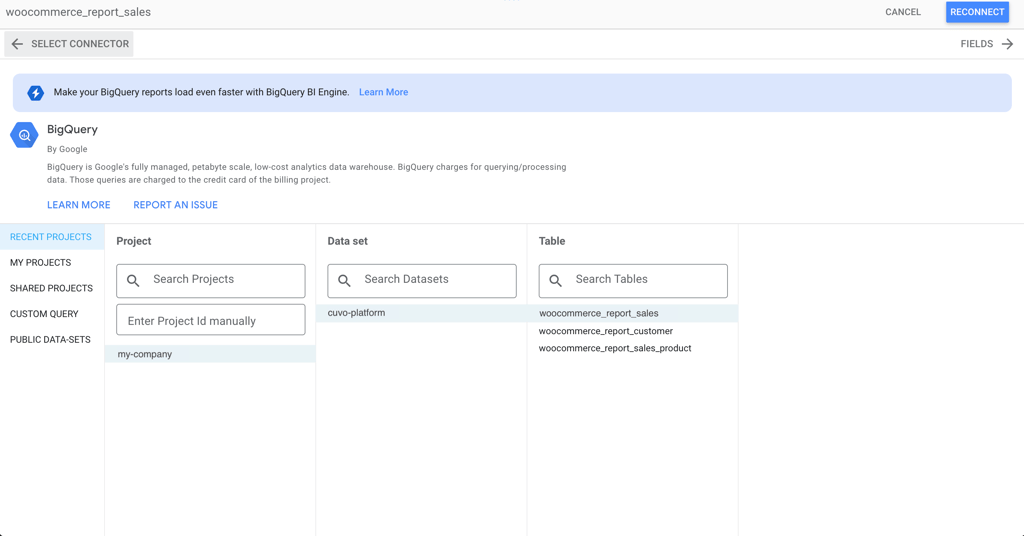The width and height of the screenshot is (1024, 536).
Task: Click the BI Engine lightning bolt icon
Action: pos(35,93)
